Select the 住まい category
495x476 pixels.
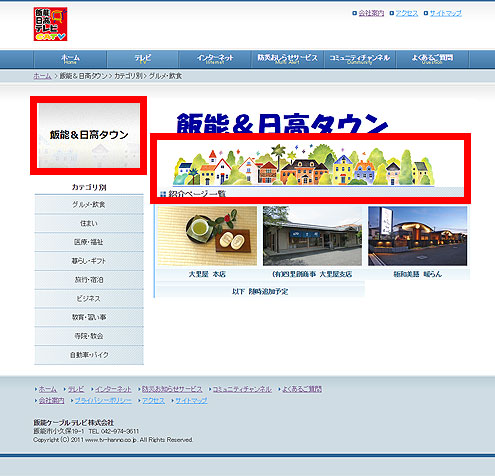pos(89,223)
